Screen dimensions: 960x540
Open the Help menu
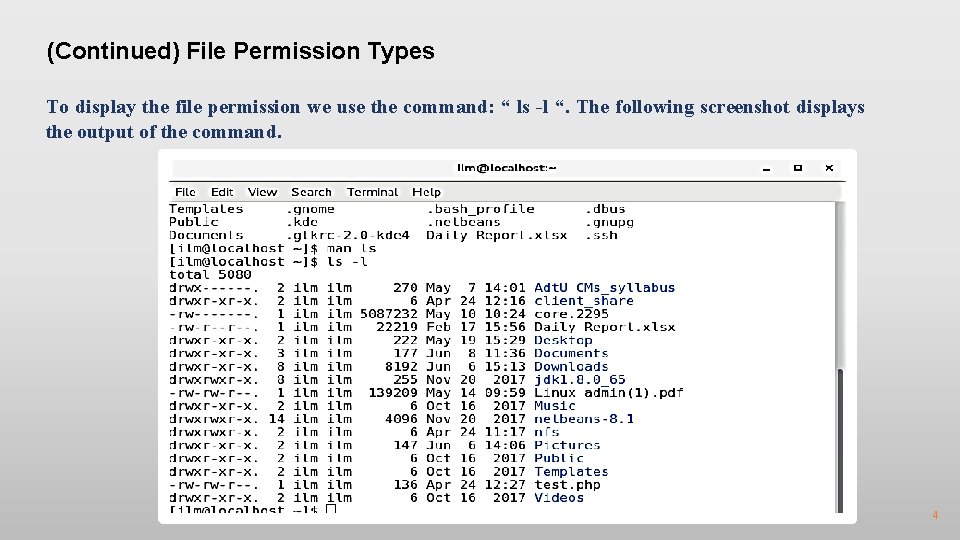coord(426,192)
